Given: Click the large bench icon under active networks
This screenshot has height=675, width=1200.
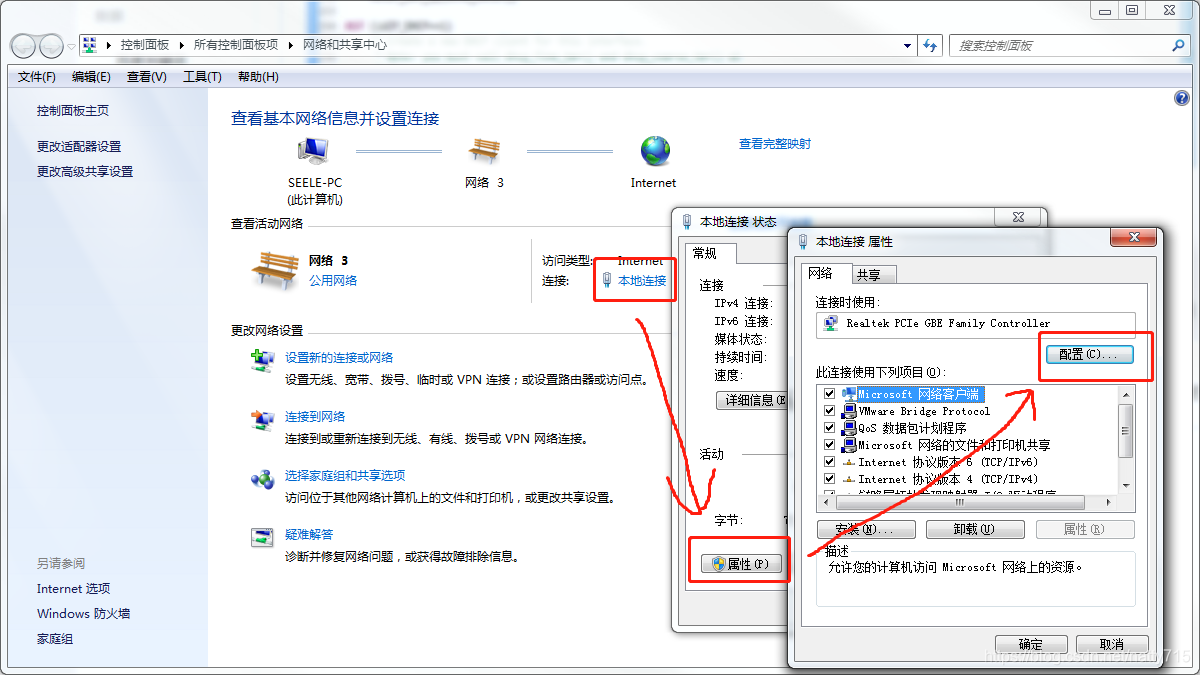Looking at the screenshot, I should point(273,270).
